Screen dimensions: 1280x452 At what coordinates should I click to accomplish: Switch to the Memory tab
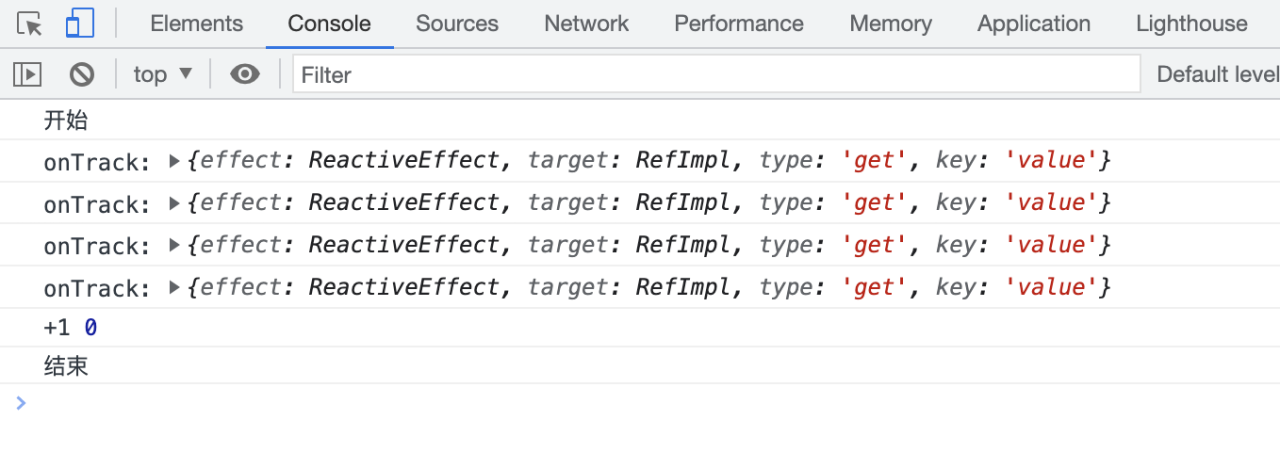point(891,24)
